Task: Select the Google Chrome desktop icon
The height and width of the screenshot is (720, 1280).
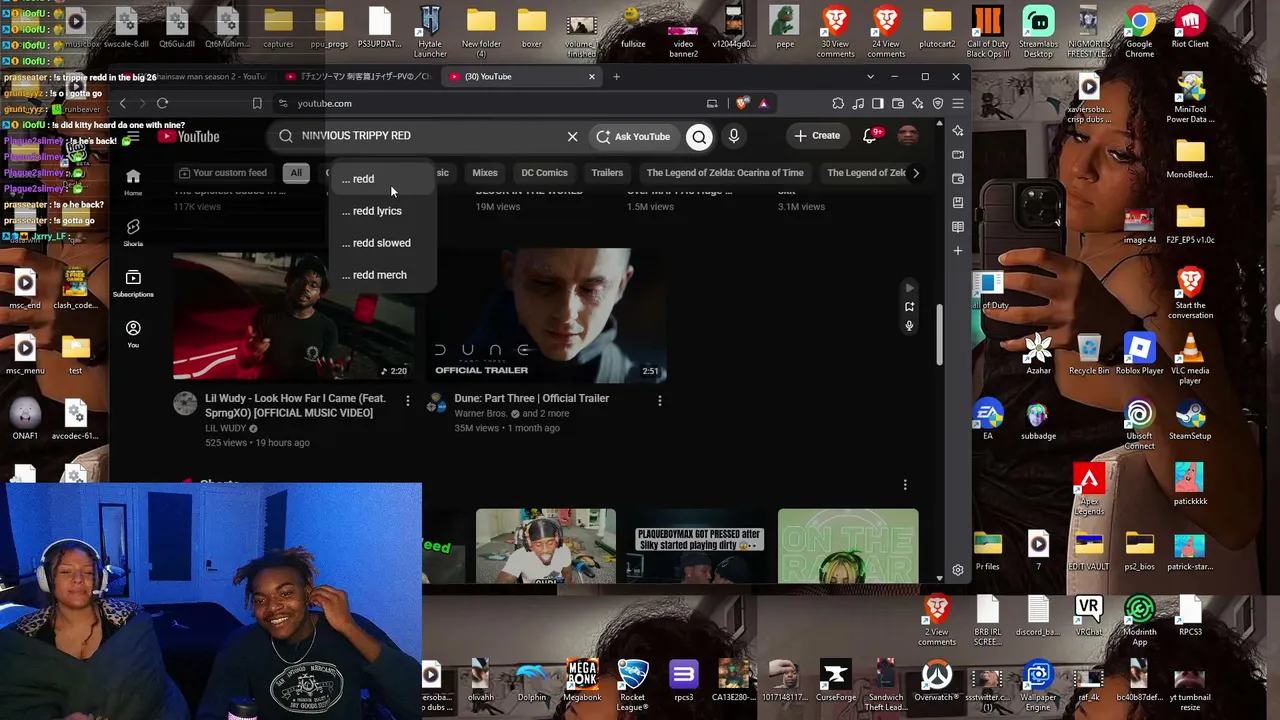Action: (1139, 33)
